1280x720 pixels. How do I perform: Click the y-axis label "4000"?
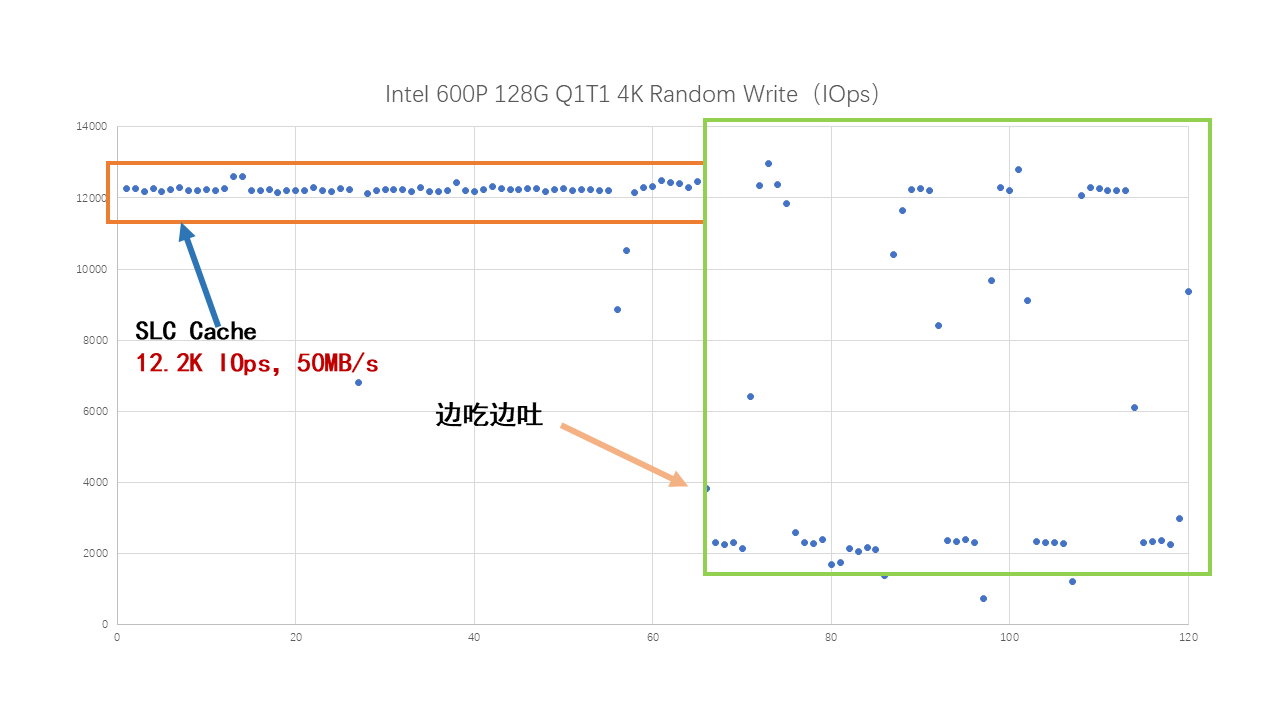coord(94,482)
